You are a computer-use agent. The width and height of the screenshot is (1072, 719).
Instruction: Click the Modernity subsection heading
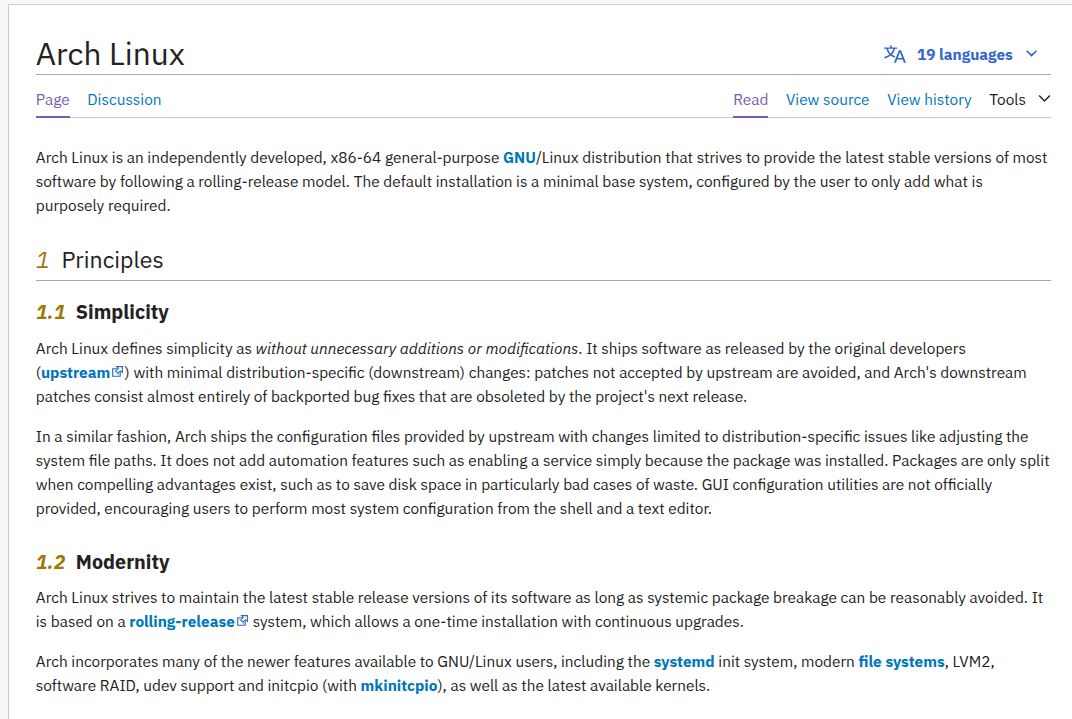click(122, 562)
